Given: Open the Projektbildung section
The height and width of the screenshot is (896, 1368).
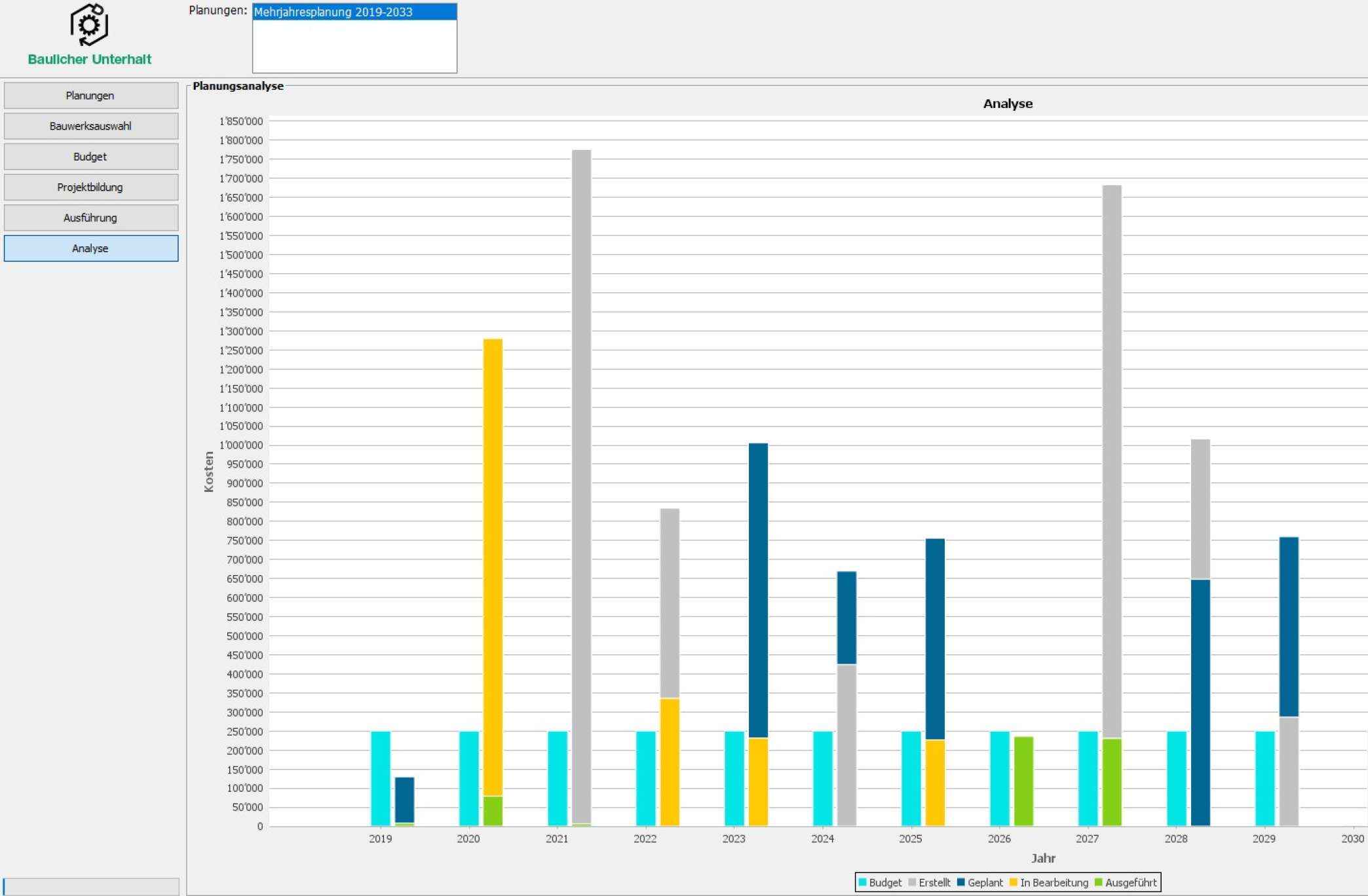Looking at the screenshot, I should coord(91,187).
